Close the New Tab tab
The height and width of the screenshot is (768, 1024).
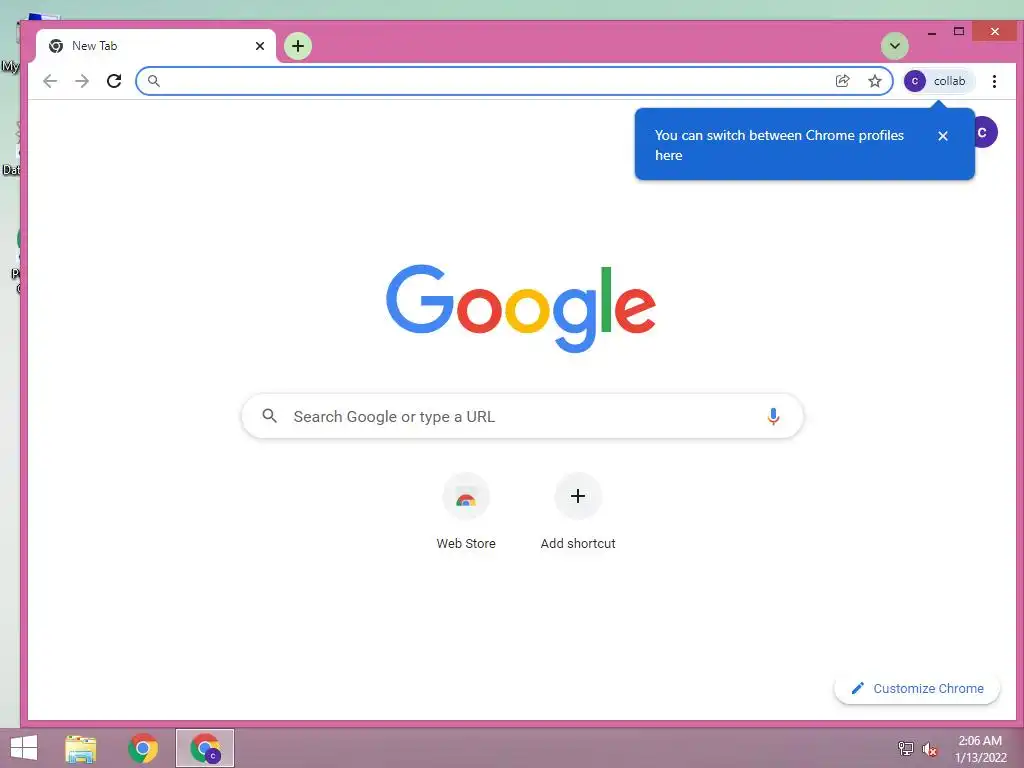(x=260, y=46)
